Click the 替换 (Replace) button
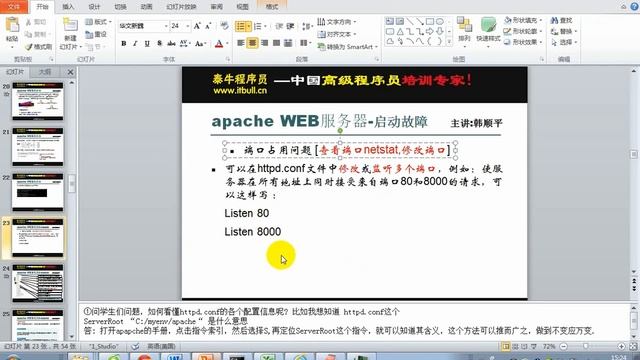The width and height of the screenshot is (640, 360). [x=564, y=31]
